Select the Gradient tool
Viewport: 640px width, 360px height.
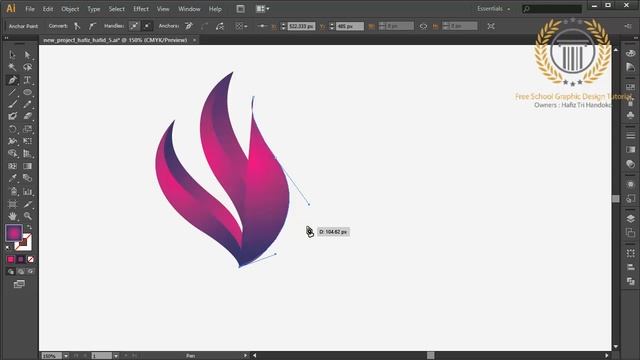click(27, 166)
